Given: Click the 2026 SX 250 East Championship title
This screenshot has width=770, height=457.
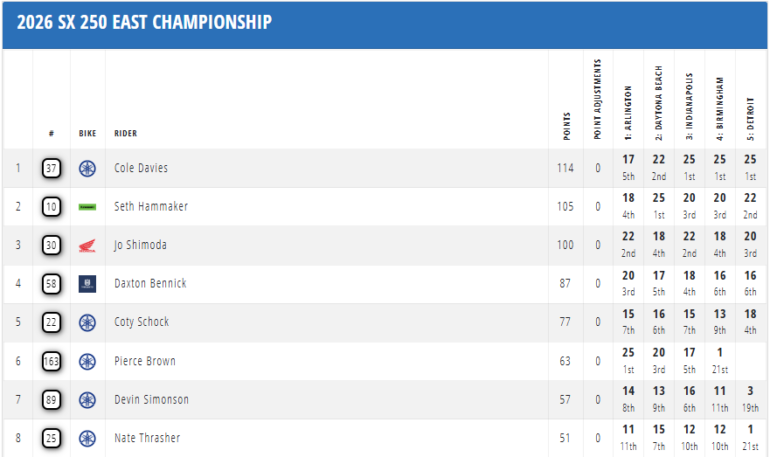Looking at the screenshot, I should [x=144, y=23].
